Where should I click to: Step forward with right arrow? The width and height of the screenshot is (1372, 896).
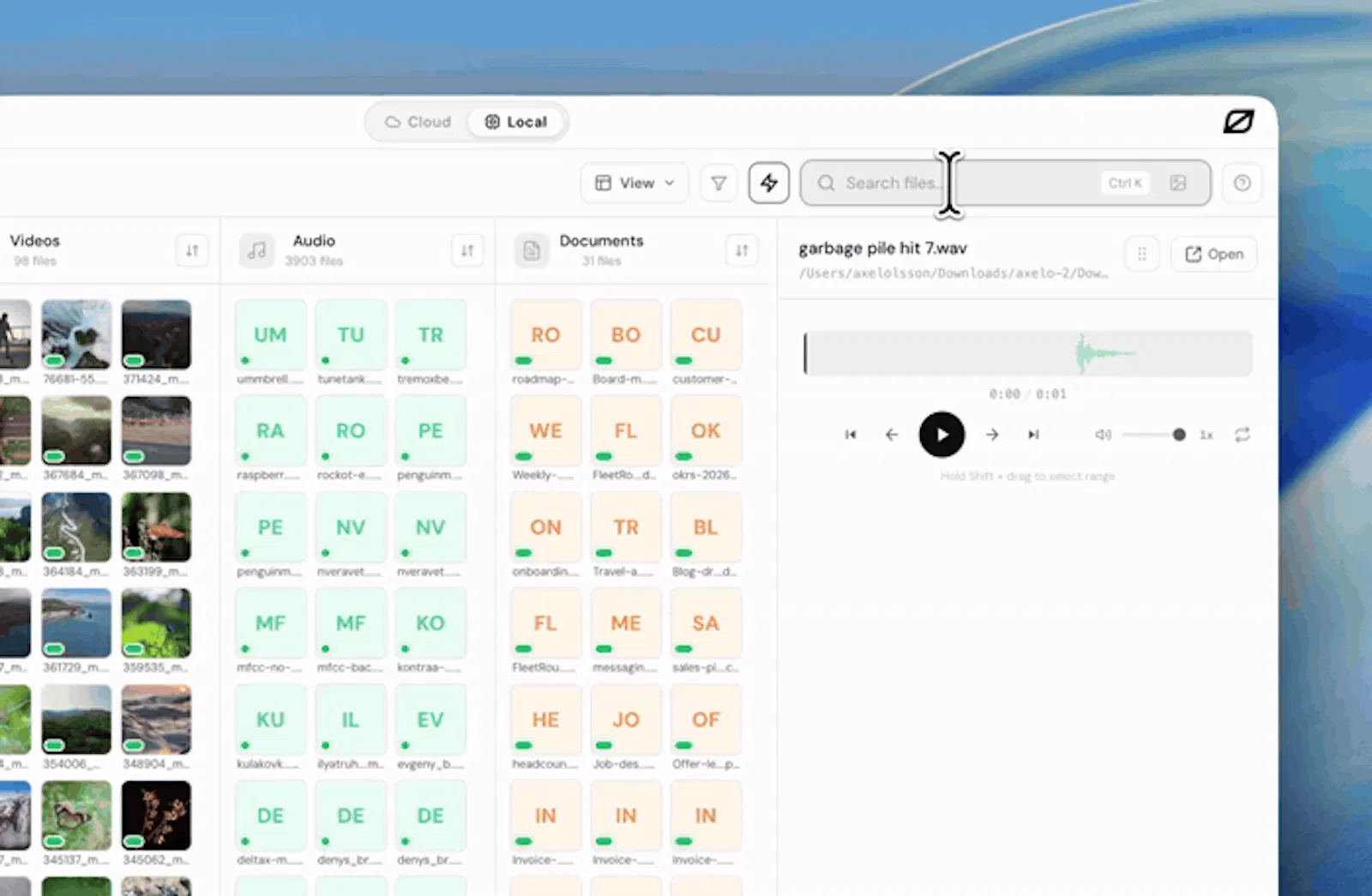coord(992,435)
